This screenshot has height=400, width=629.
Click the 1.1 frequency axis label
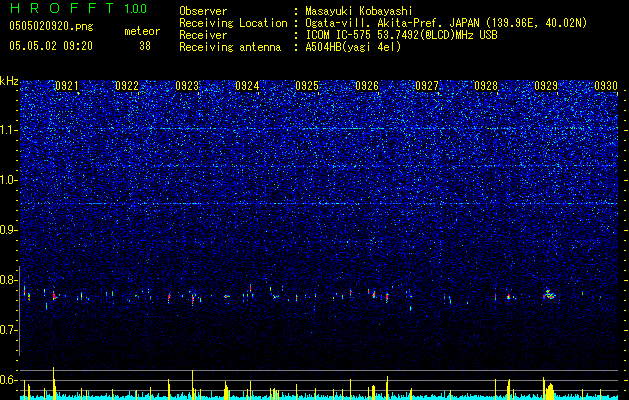pyautogui.click(x=9, y=130)
